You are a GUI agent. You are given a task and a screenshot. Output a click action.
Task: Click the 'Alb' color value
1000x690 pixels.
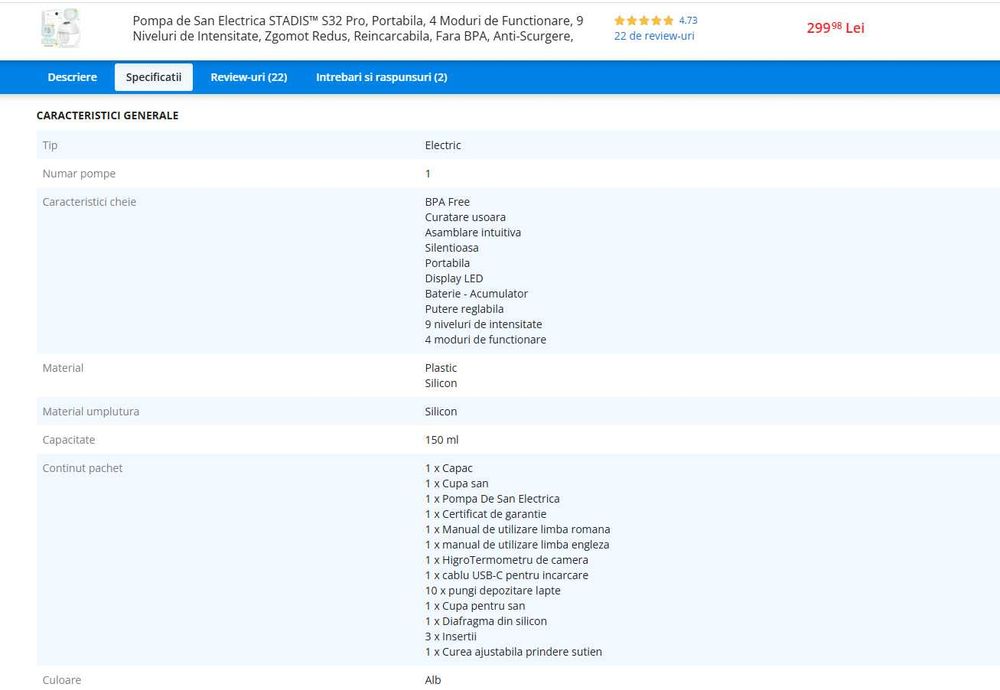(x=432, y=680)
